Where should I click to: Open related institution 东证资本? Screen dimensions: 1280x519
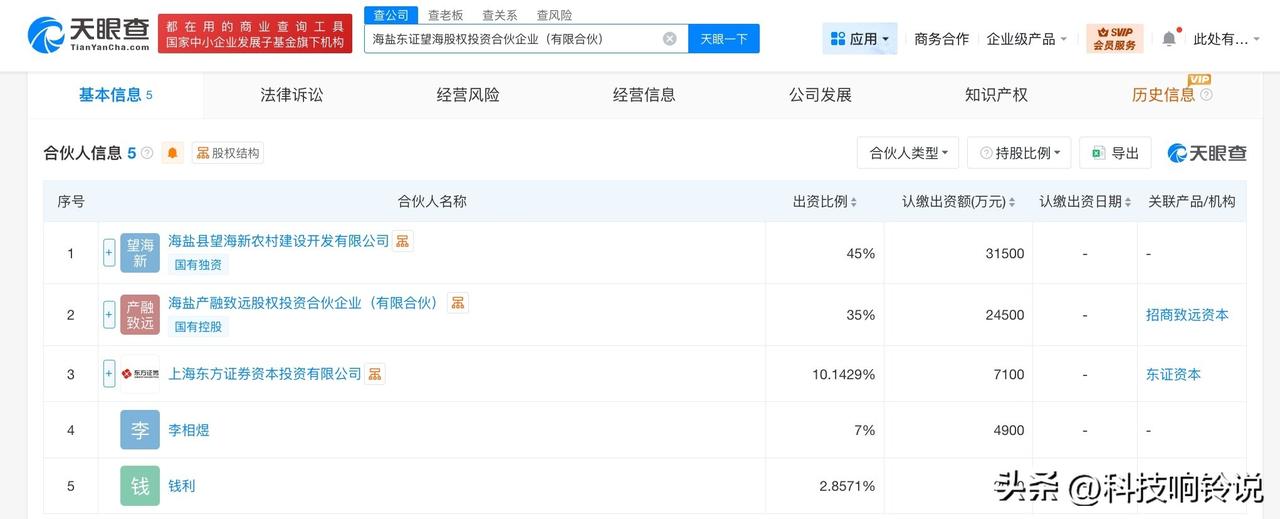[x=1173, y=374]
